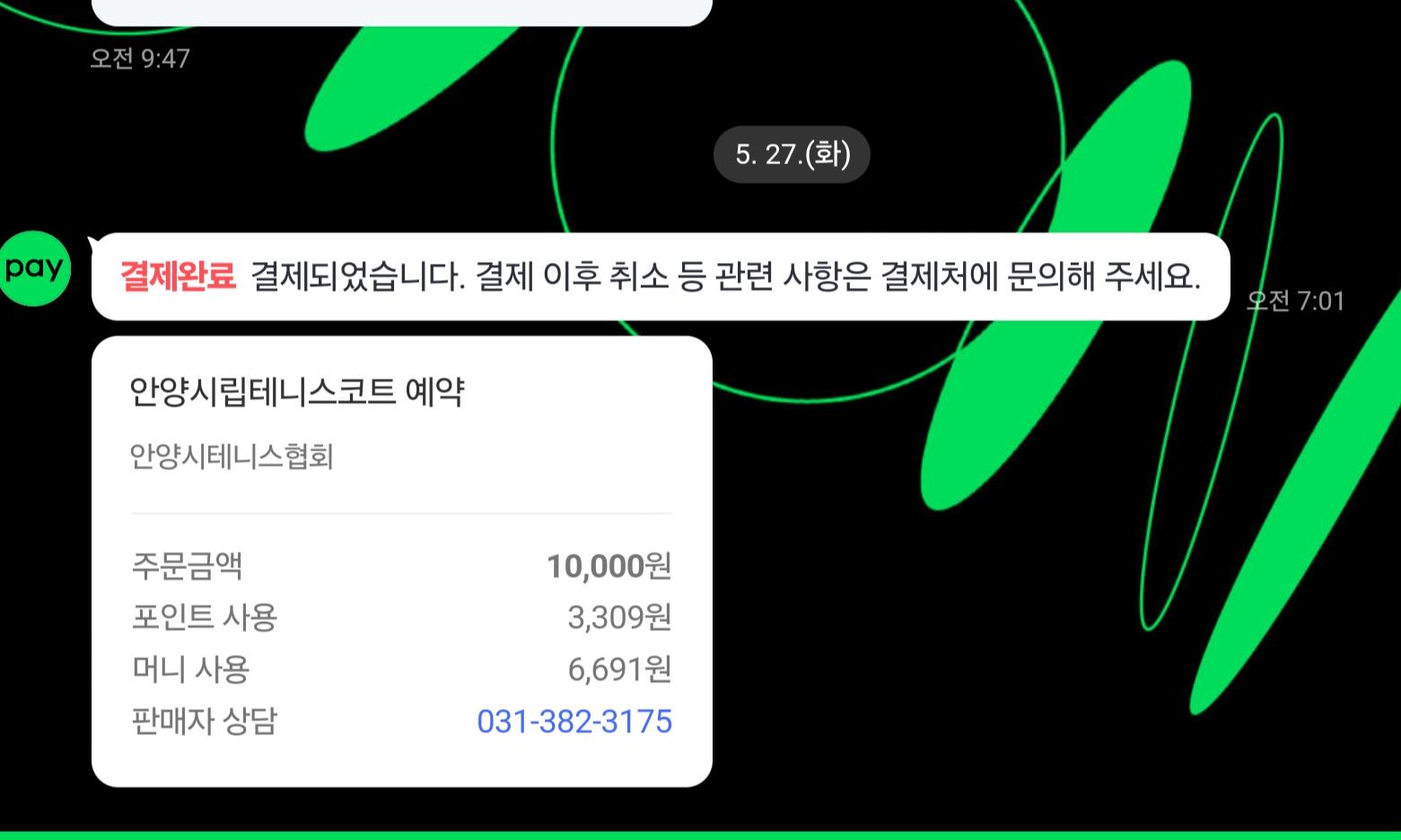Call the seller number 031-382-3175

[x=574, y=722]
